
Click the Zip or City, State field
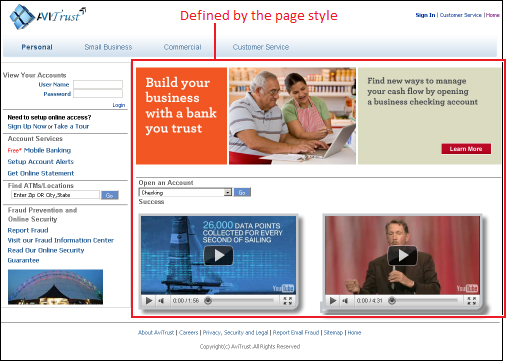tap(55, 195)
